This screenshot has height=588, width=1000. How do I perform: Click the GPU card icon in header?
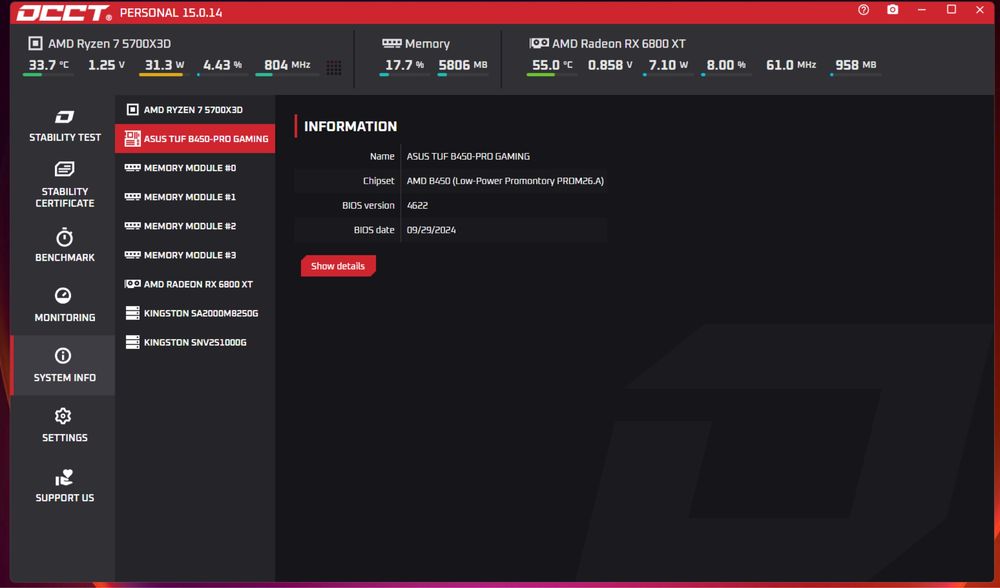pos(539,43)
